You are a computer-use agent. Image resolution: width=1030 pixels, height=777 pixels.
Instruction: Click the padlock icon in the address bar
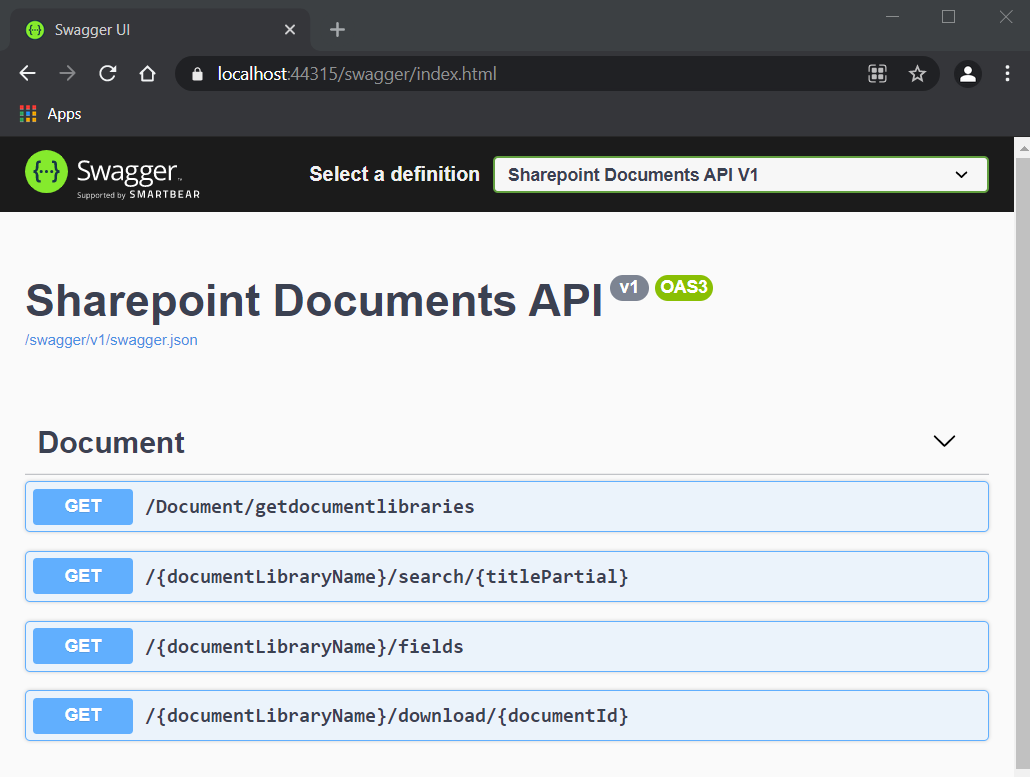coord(196,73)
